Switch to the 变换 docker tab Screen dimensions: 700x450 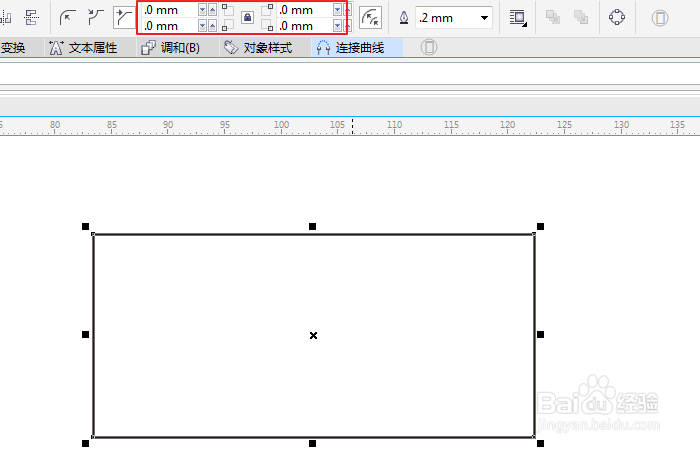(21, 47)
